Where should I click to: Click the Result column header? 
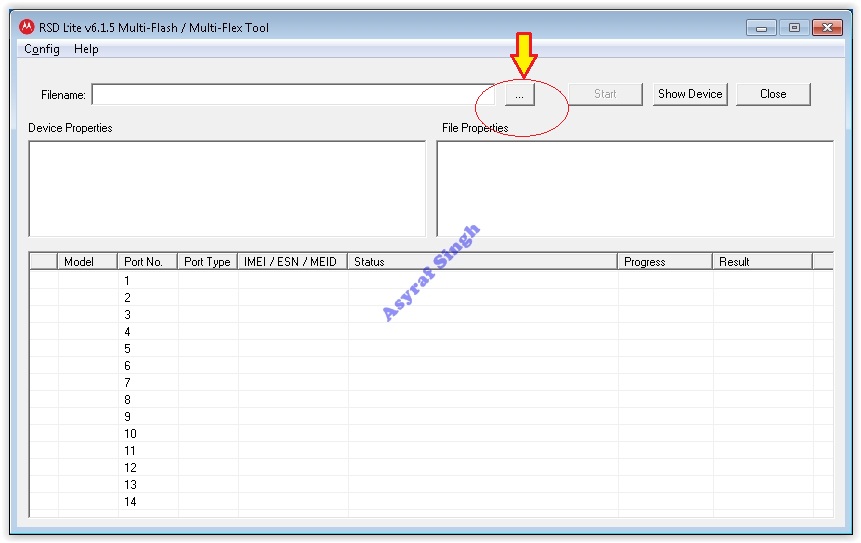[x=762, y=261]
